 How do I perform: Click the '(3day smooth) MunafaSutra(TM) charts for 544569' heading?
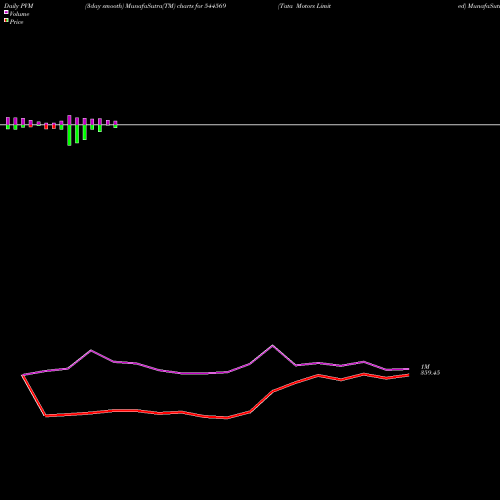(155, 6)
